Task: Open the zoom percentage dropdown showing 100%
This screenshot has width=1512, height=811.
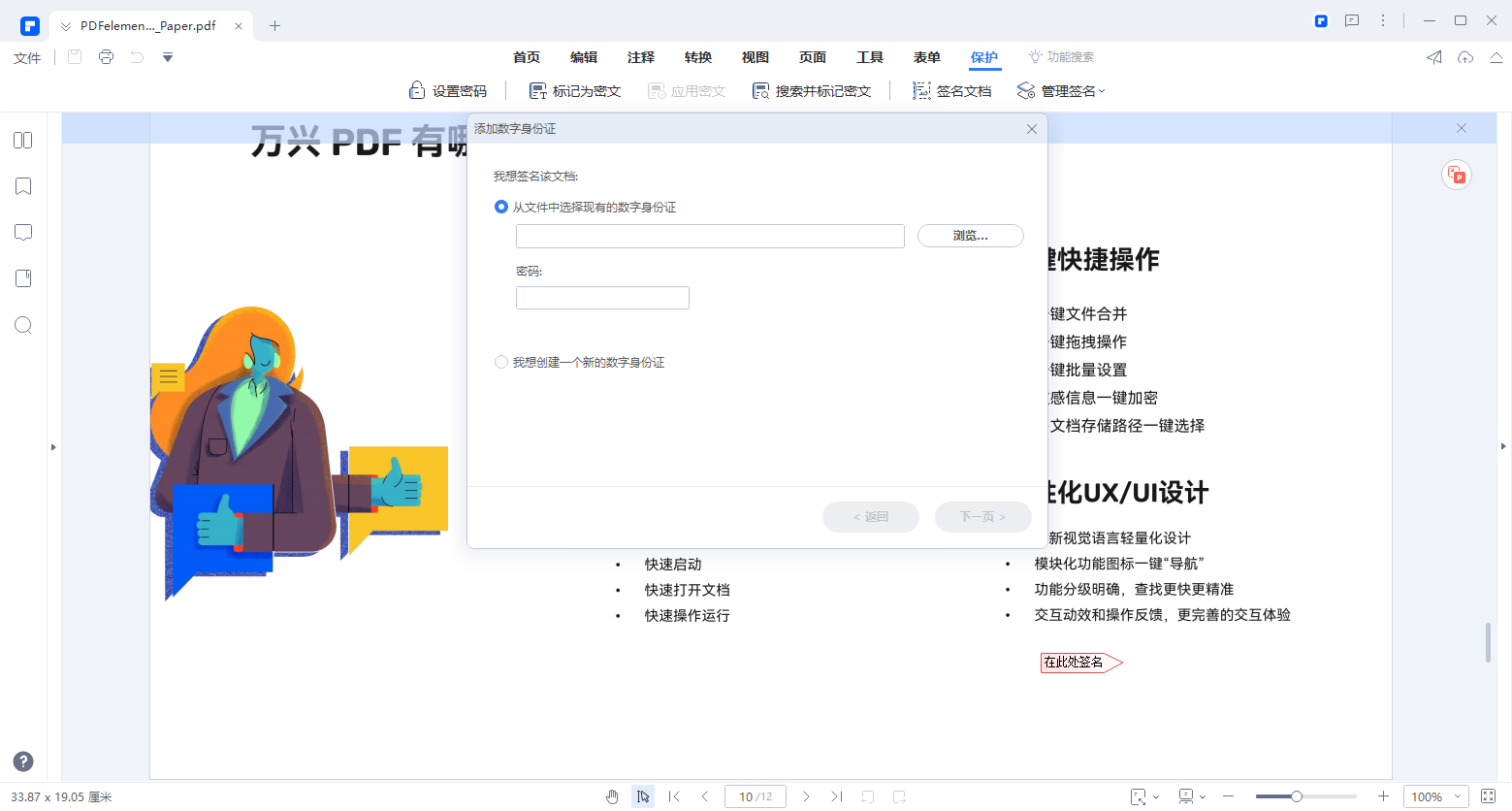Action: (1435, 795)
